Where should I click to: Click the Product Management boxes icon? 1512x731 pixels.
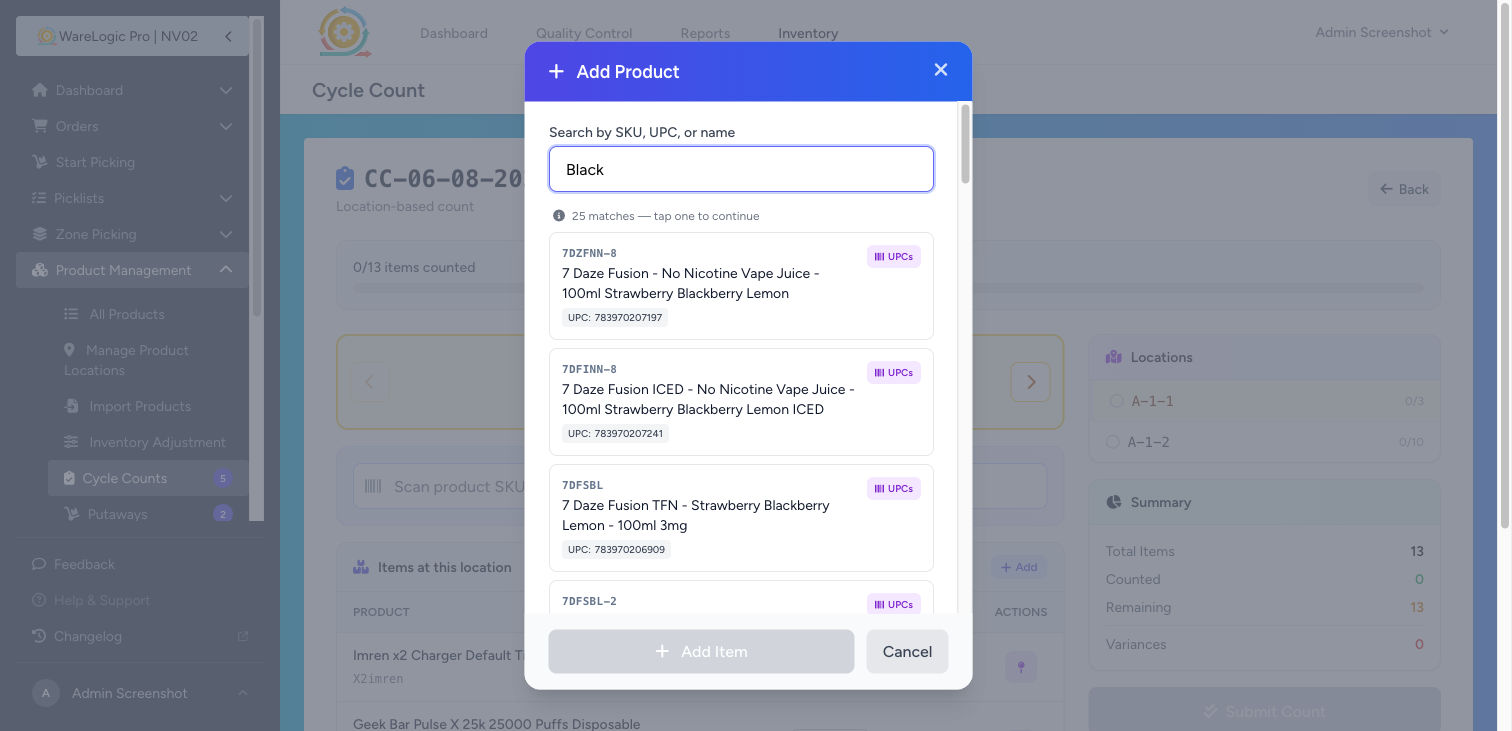(40, 270)
